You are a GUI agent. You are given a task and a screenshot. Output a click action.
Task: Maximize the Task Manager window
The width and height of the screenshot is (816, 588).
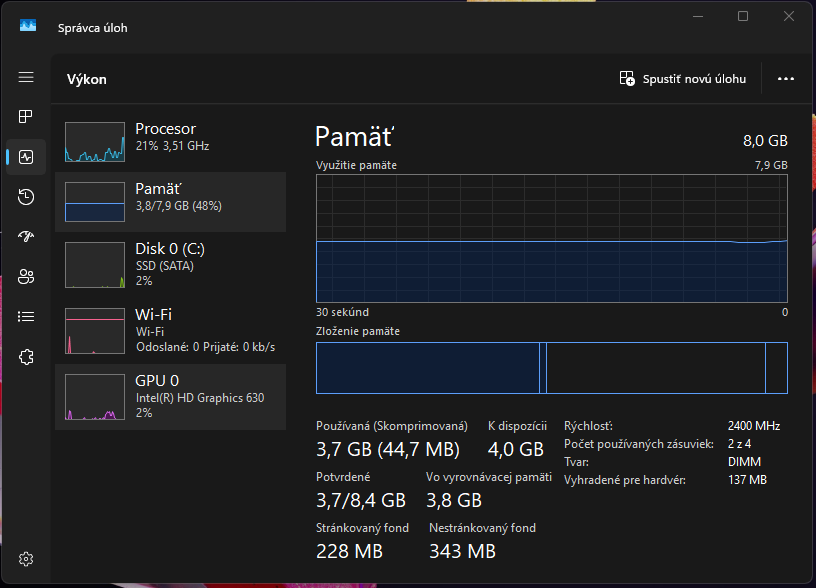(743, 17)
